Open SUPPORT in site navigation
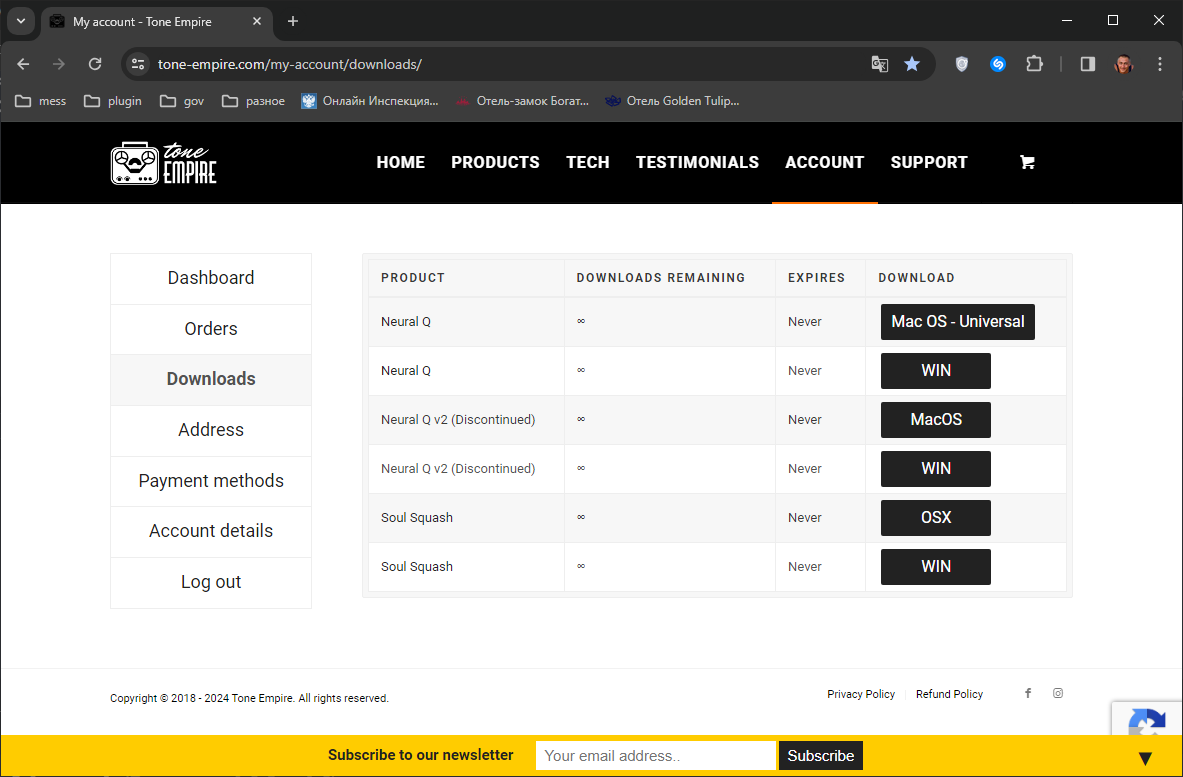1183x777 pixels. pos(929,162)
